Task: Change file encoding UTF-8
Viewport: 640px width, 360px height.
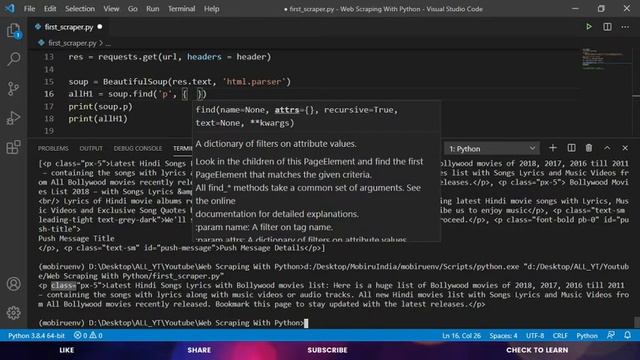Action: coord(535,336)
